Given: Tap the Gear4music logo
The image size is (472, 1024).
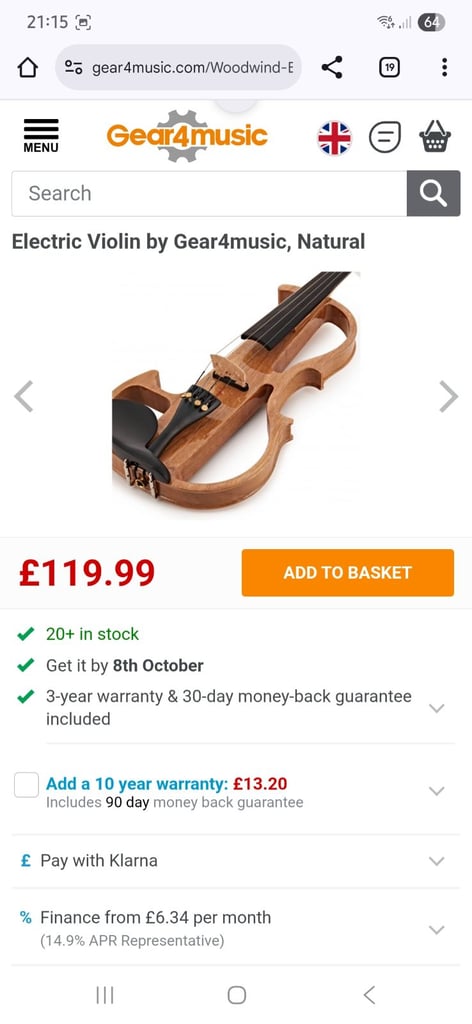Looking at the screenshot, I should tap(187, 136).
